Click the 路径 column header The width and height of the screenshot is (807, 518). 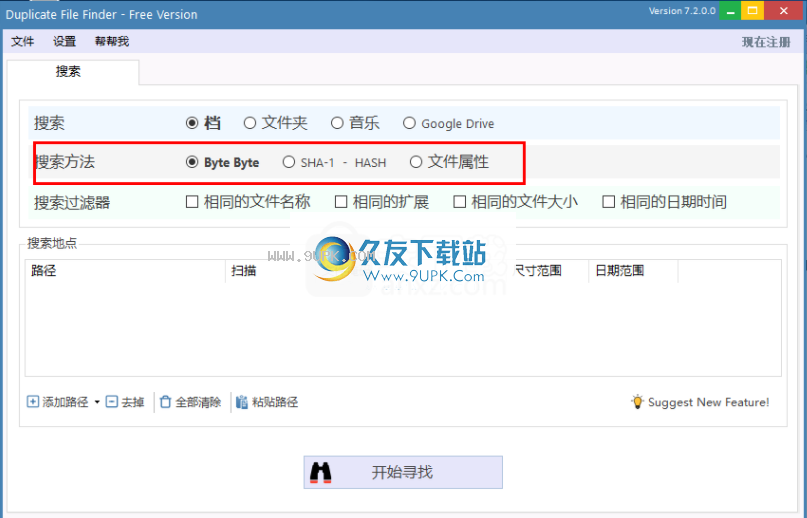125,271
